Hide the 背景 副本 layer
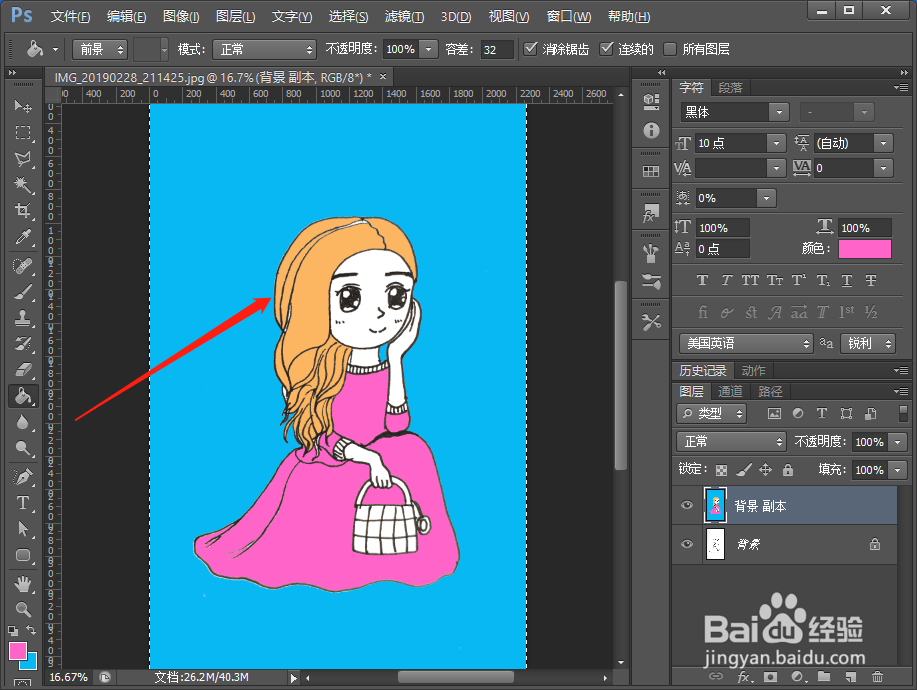Viewport: 917px width, 690px height. (x=687, y=505)
